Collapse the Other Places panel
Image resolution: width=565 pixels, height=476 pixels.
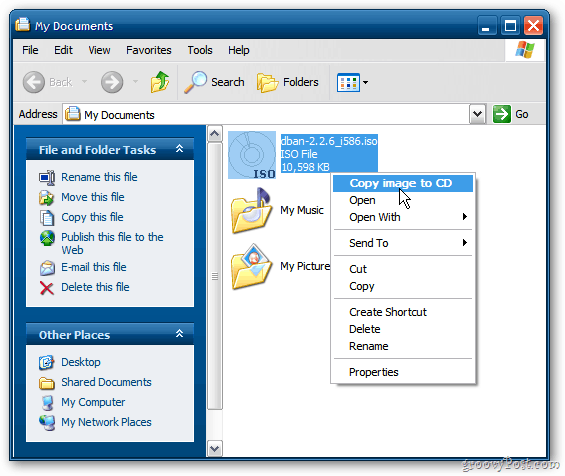click(x=179, y=334)
